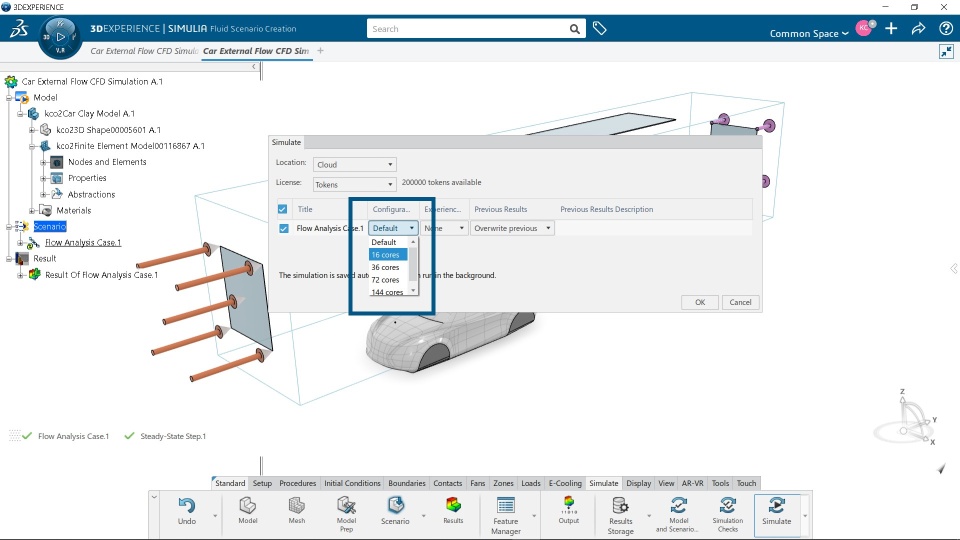The image size is (960, 540).
Task: Switch to the Boundaries tab
Action: pyautogui.click(x=407, y=483)
